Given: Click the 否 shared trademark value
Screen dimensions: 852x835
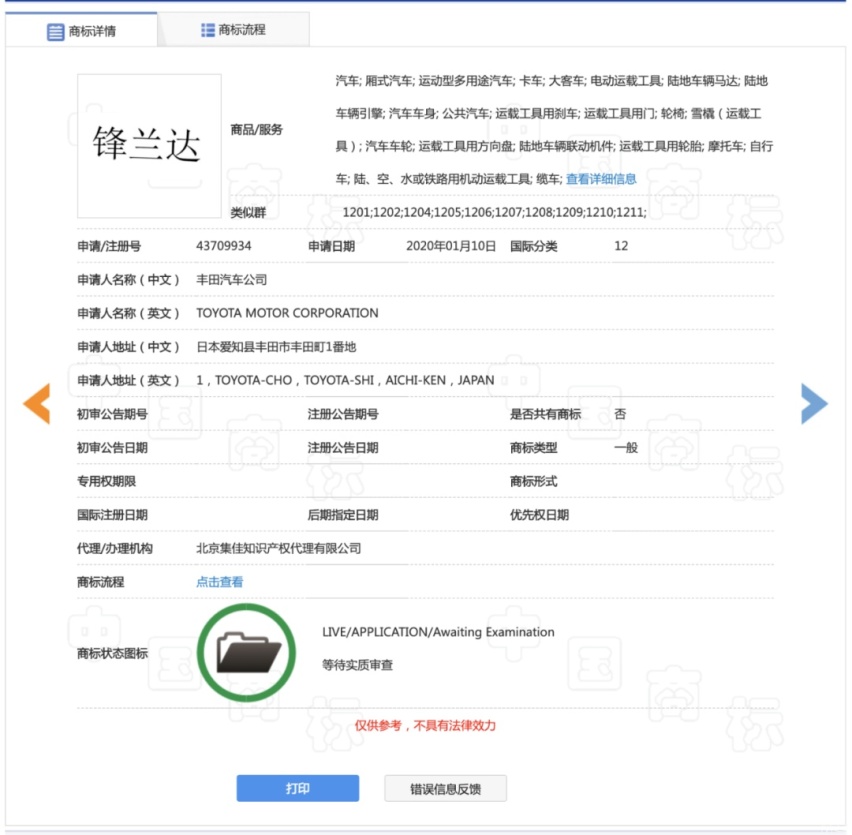Looking at the screenshot, I should tap(620, 414).
